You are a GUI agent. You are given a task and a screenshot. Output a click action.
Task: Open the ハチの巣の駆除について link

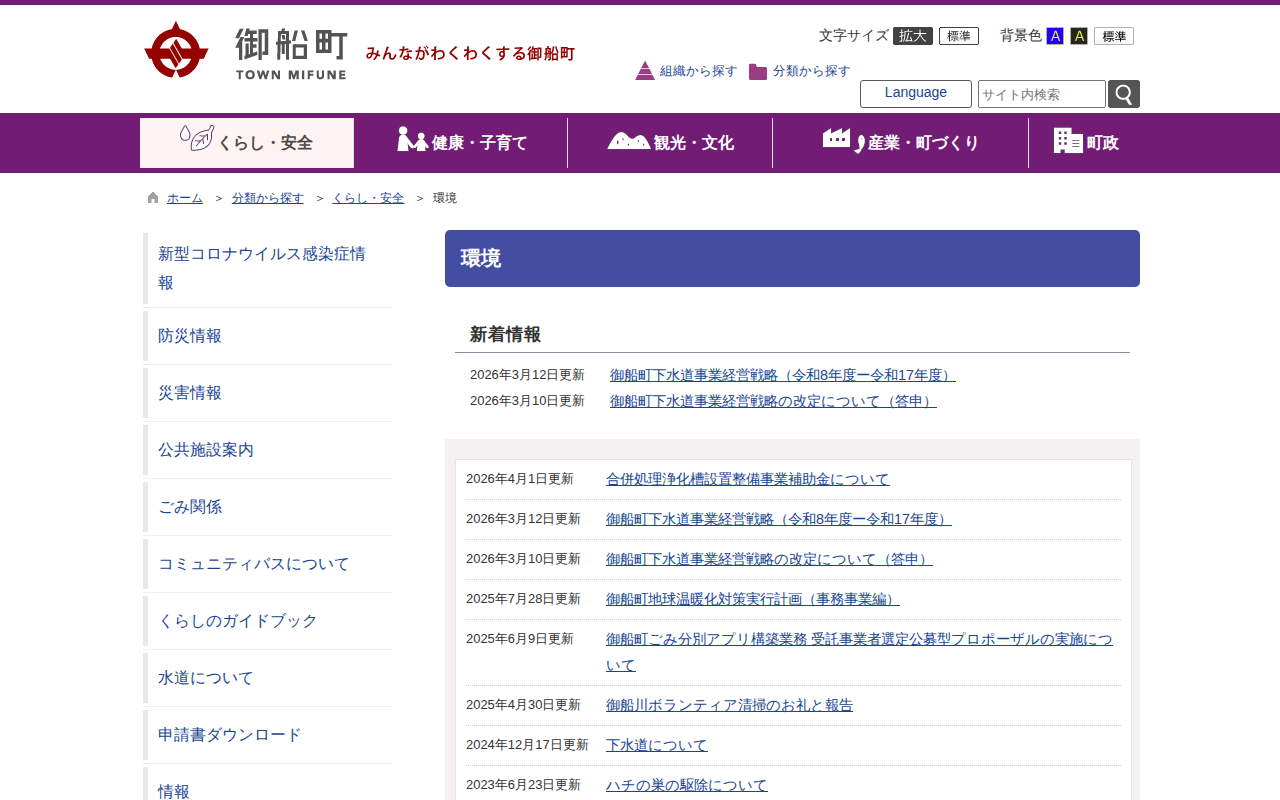tap(686, 785)
